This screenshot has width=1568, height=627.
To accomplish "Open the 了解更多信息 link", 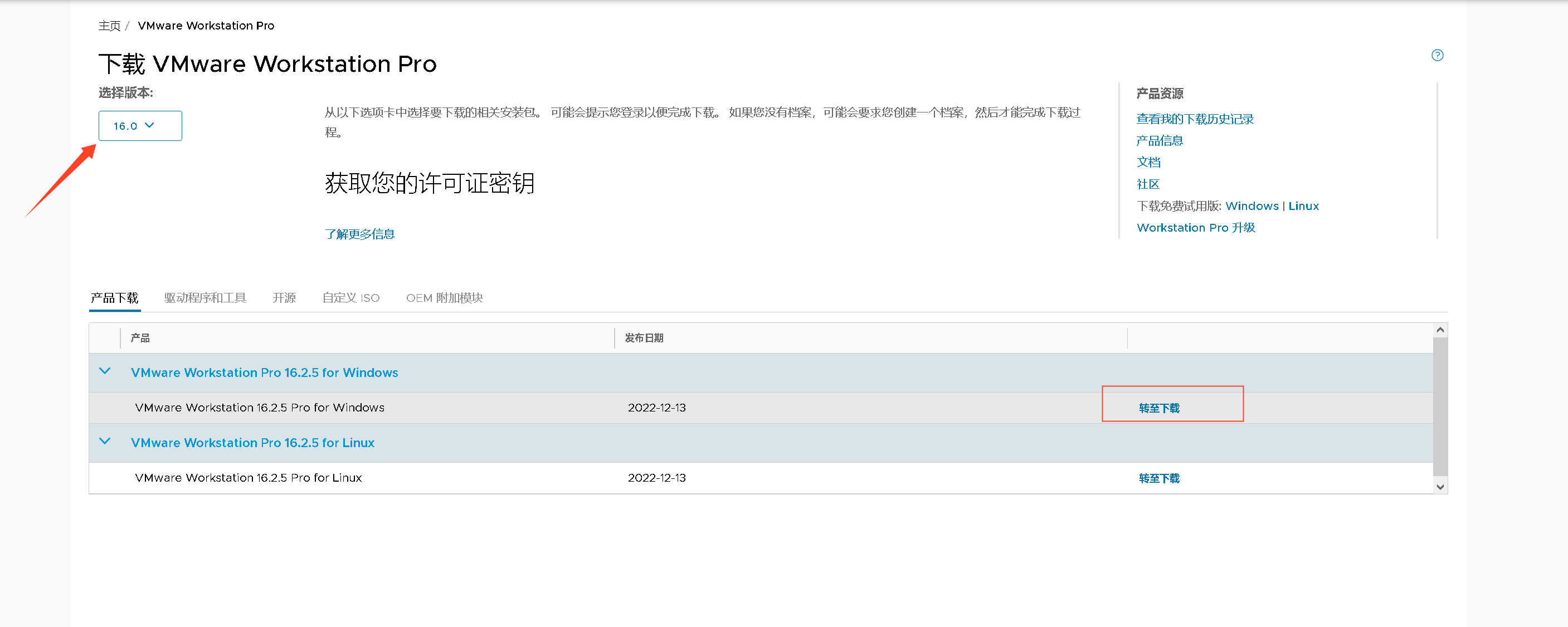I will coord(359,234).
